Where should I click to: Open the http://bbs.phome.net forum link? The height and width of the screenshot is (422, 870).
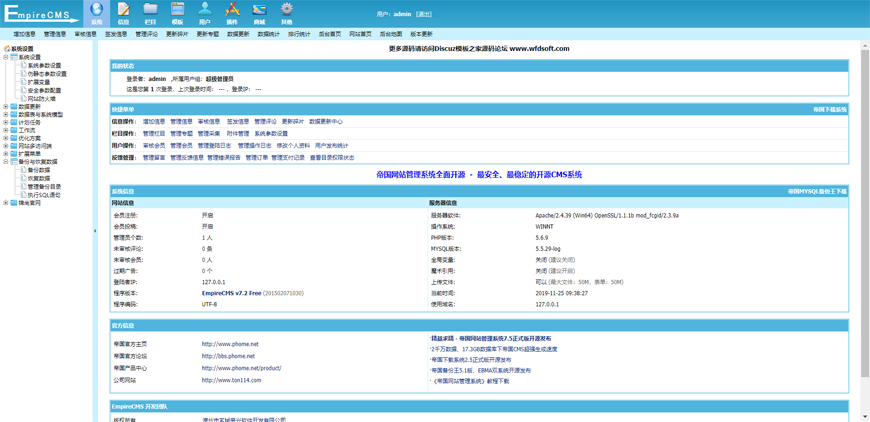tap(228, 356)
